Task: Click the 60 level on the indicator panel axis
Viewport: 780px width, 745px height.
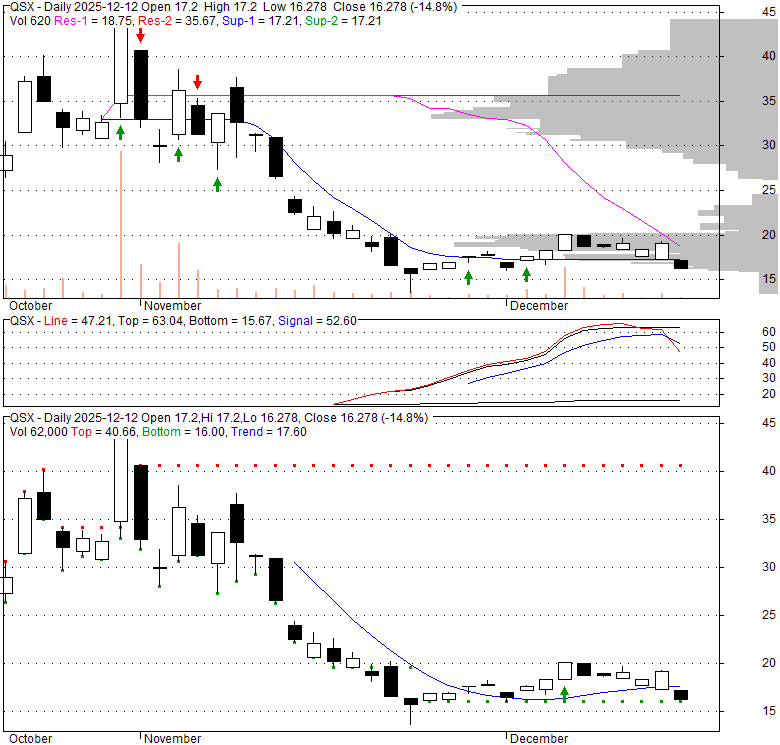Action: point(769,332)
